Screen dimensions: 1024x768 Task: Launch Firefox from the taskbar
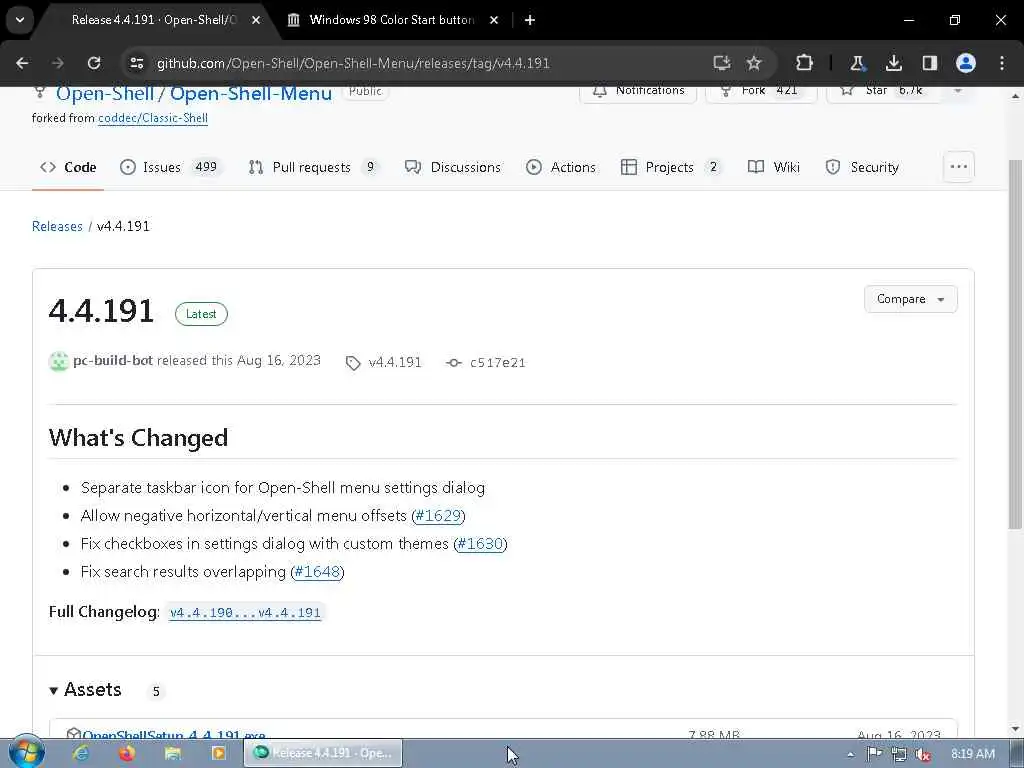[x=127, y=753]
